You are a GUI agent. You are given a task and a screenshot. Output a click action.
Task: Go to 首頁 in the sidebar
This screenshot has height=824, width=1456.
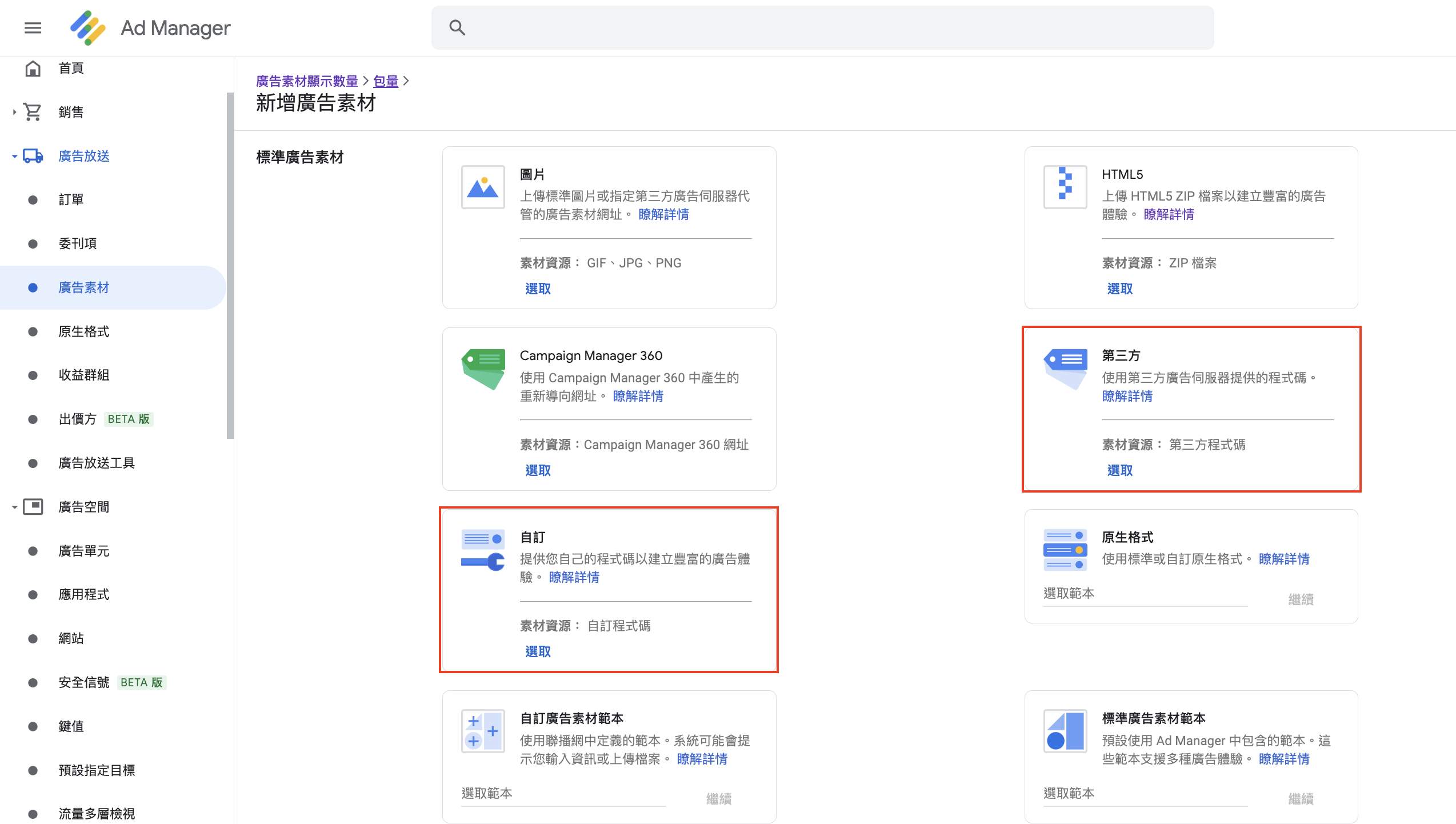[113, 69]
